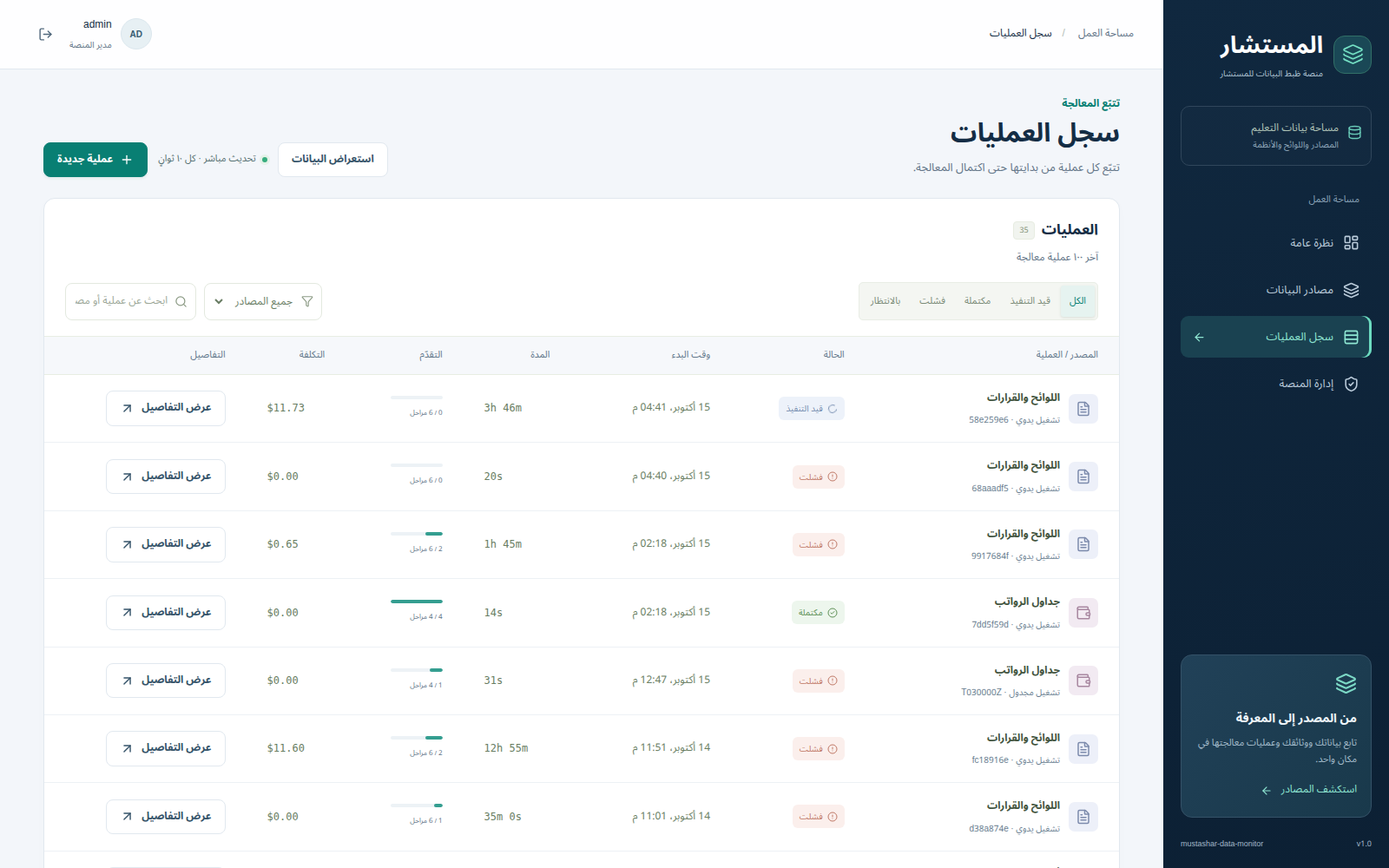Click the document icon of run 68aaadf5
Image resolution: width=1389 pixels, height=868 pixels.
[x=1083, y=477]
